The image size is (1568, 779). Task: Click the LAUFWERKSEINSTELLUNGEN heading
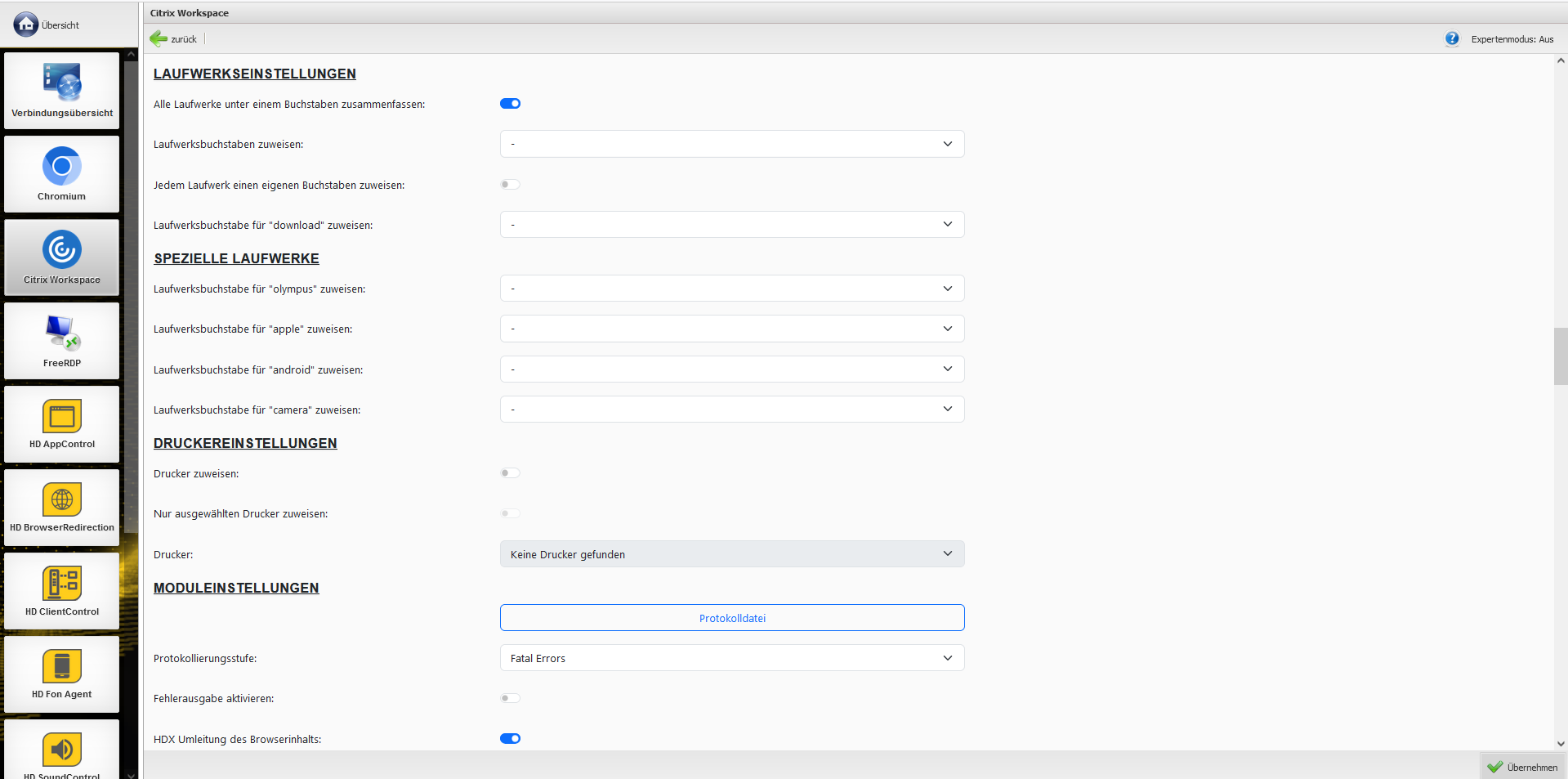coord(255,74)
